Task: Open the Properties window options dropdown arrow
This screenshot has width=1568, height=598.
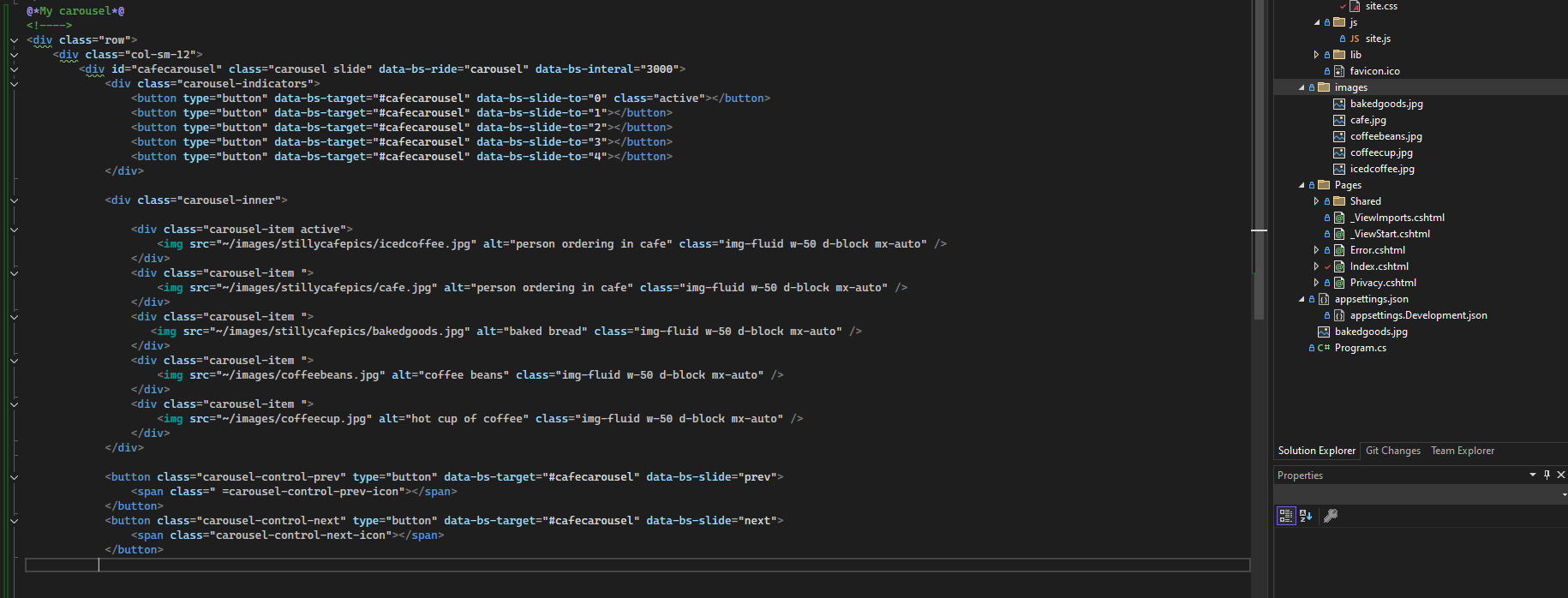Action: coord(1533,475)
